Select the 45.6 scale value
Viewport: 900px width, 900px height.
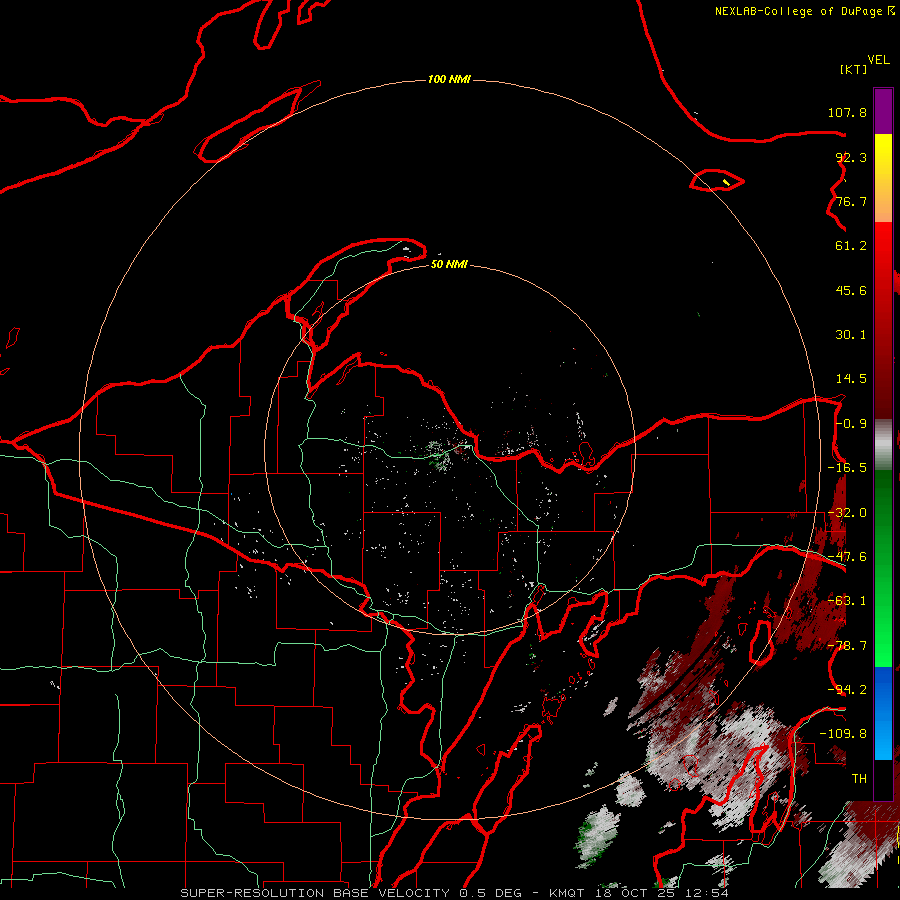[x=851, y=290]
